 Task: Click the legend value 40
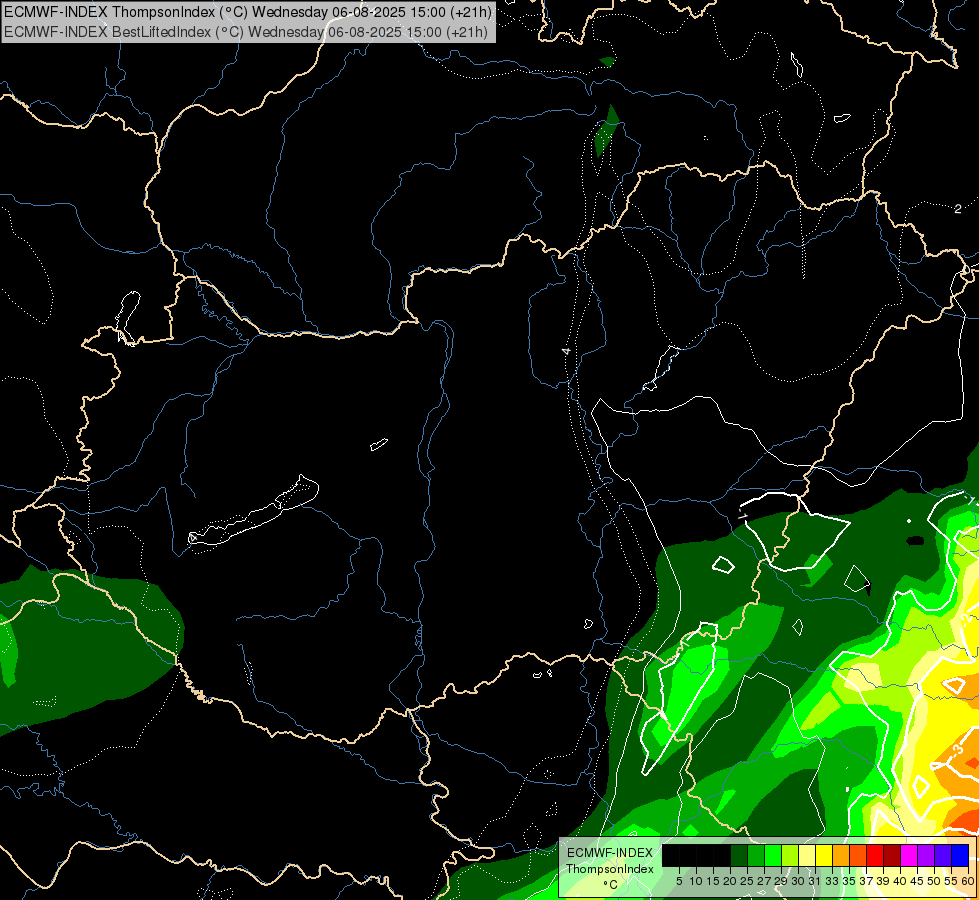tap(900, 881)
